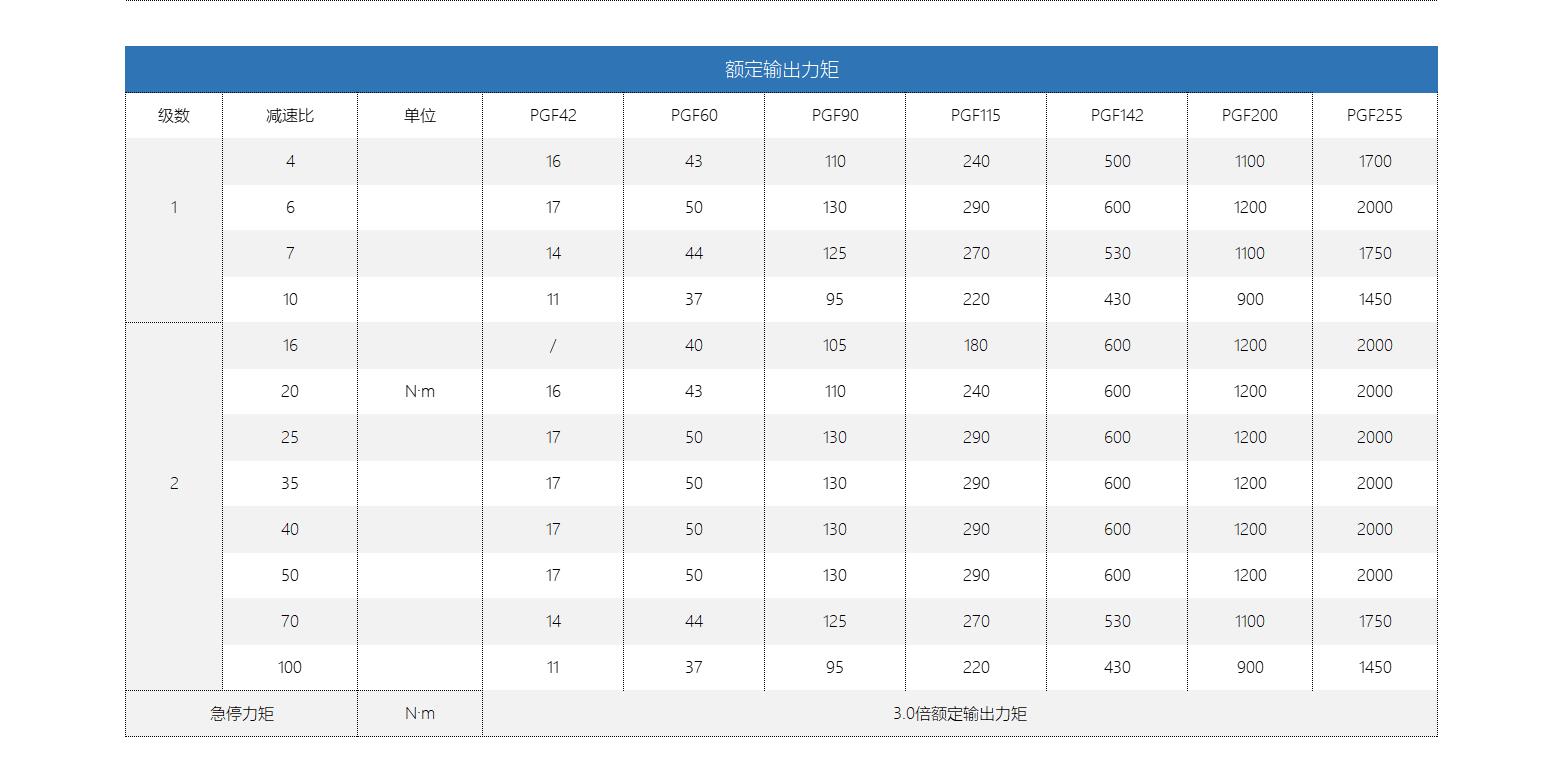1563x783 pixels.
Task: Click reduction ratio 10 cell
Action: point(290,299)
